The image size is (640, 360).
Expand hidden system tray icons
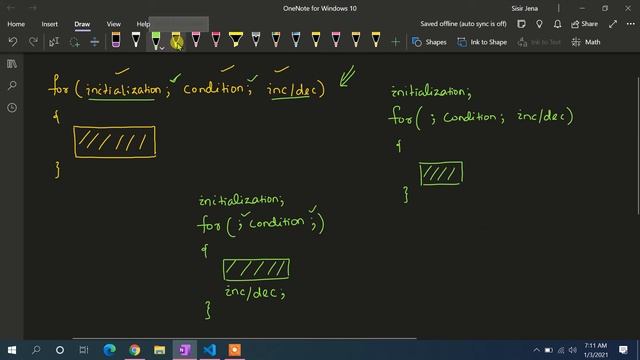536,350
